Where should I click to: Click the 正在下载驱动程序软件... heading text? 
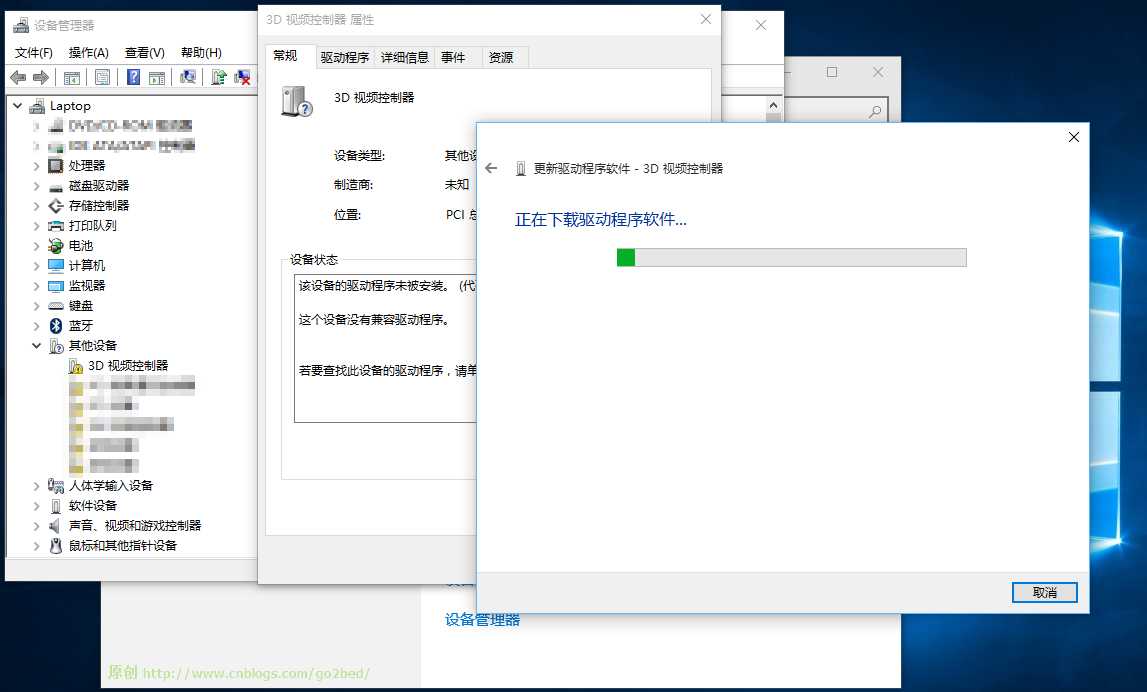(601, 220)
